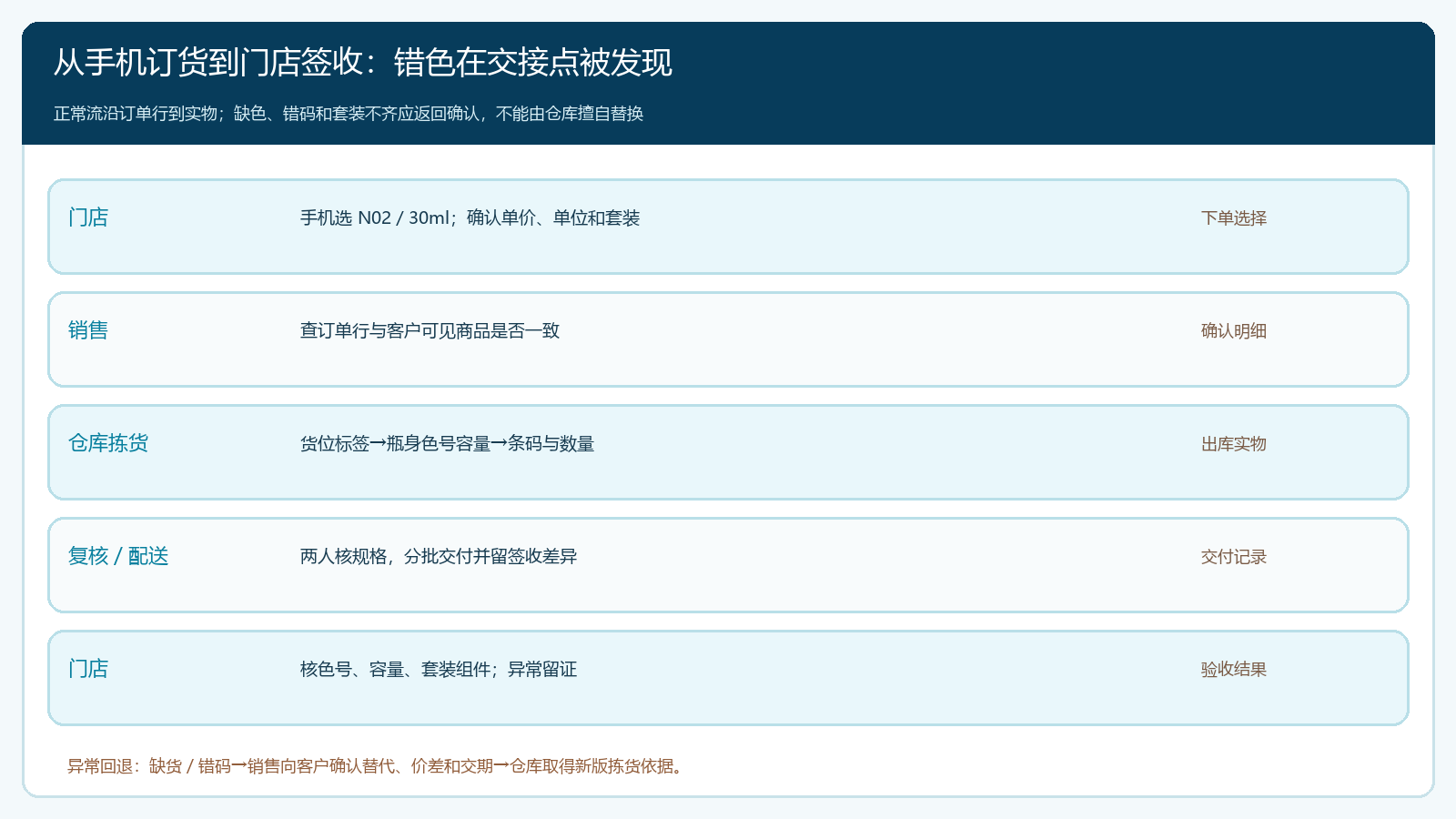Image resolution: width=1456 pixels, height=819 pixels.
Task: Select the 仓库拣货 row label
Action: point(108,443)
